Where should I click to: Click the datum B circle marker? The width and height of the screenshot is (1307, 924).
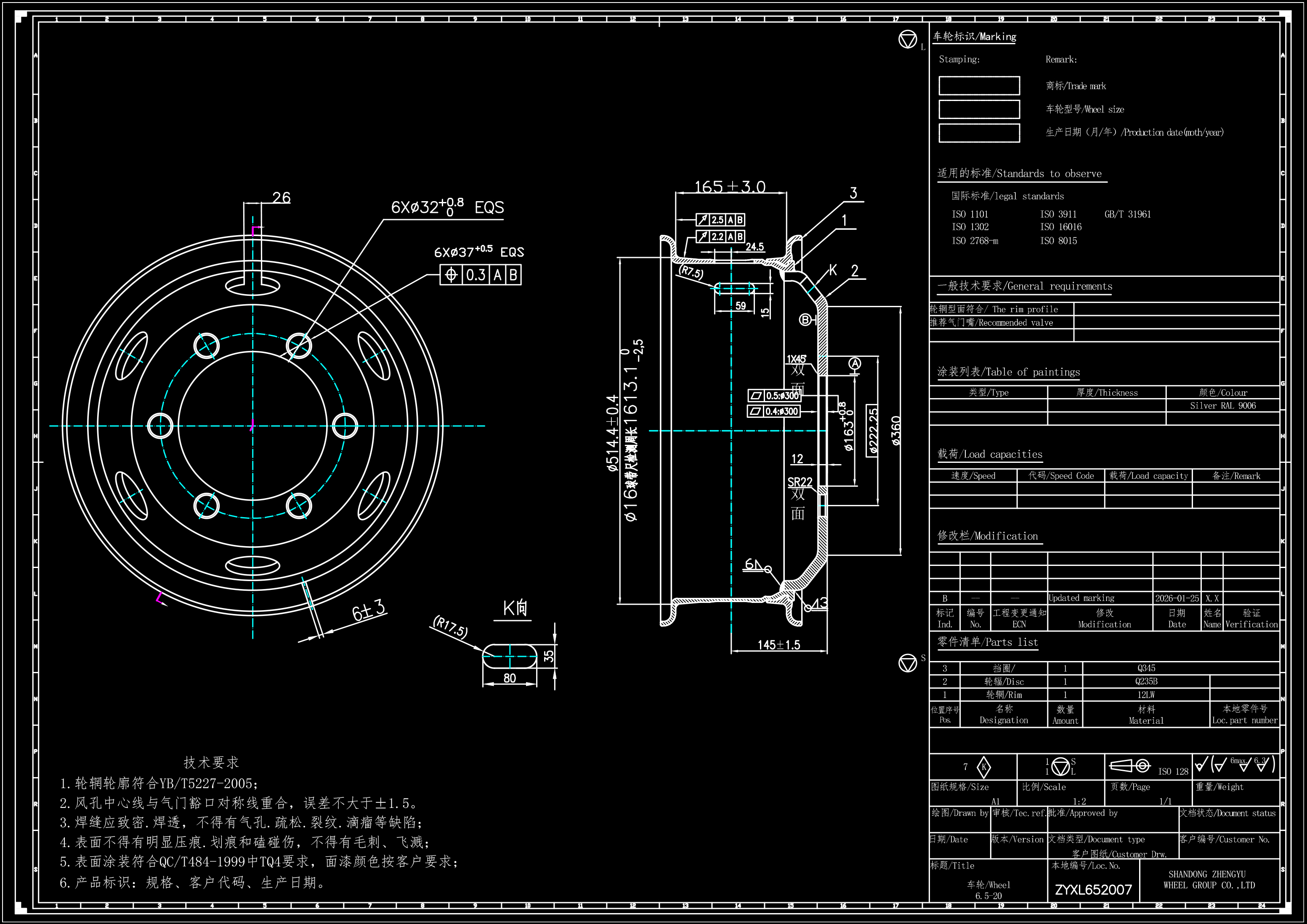(x=805, y=319)
